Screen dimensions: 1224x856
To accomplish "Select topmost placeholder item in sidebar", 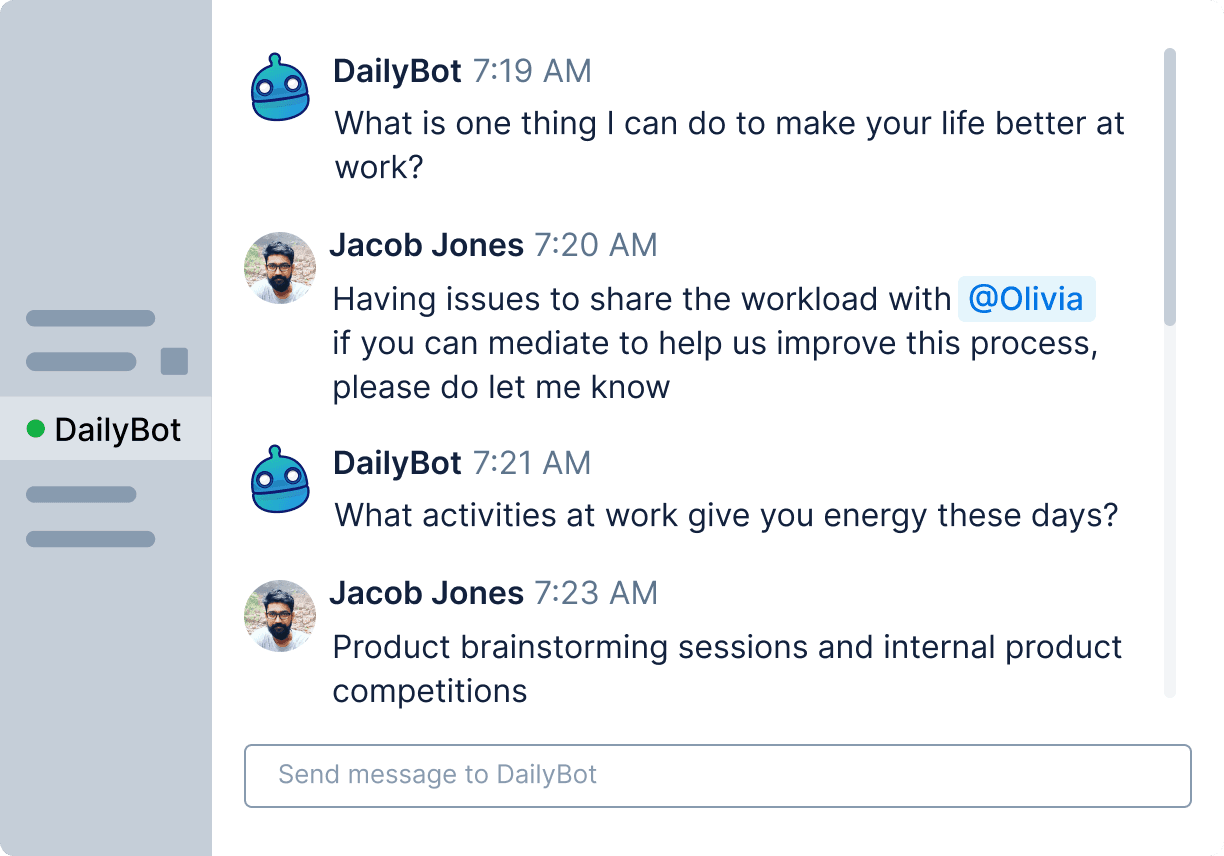I will [x=90, y=319].
